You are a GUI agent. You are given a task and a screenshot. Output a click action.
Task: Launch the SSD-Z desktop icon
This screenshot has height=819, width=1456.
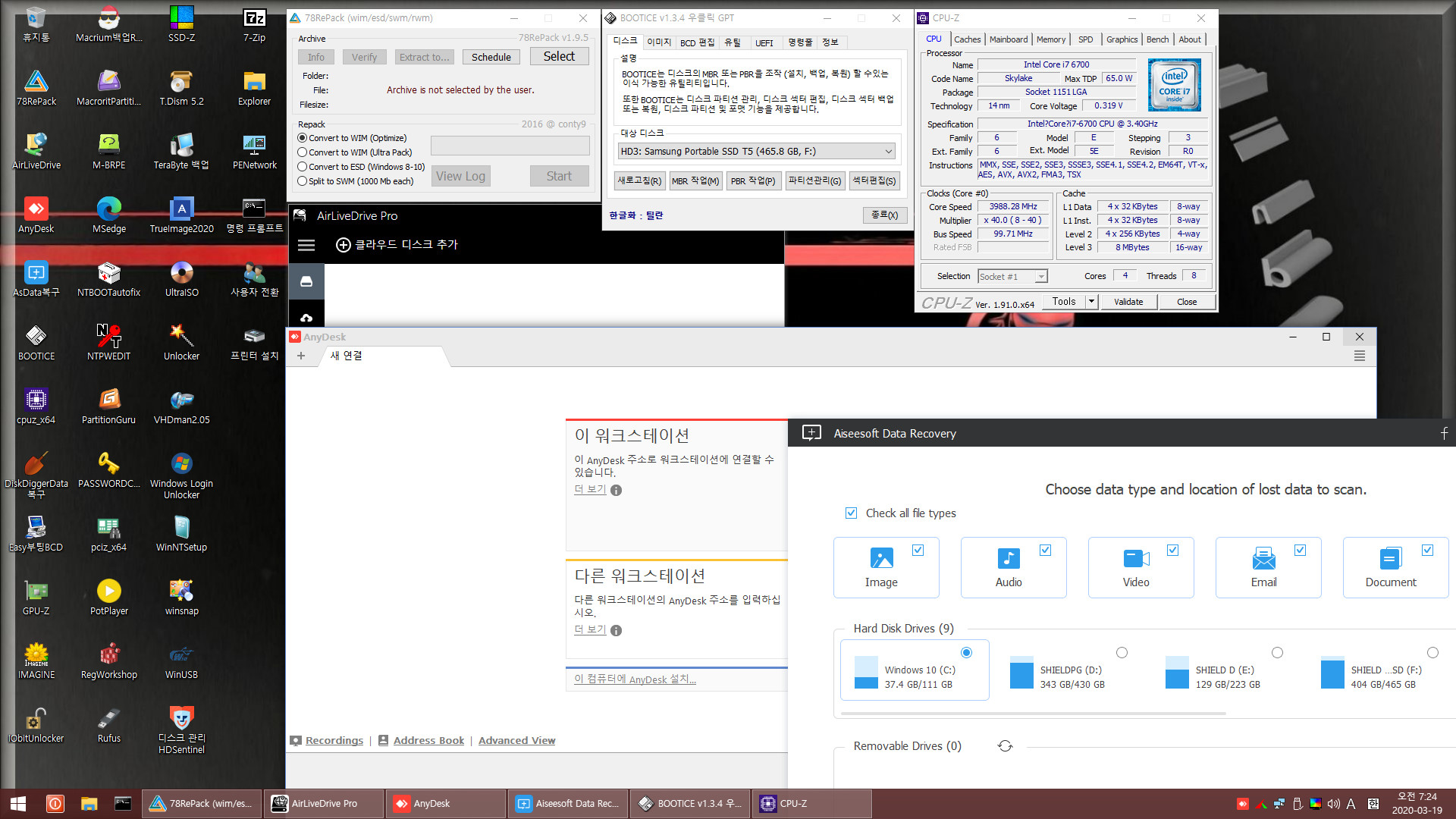point(182,24)
